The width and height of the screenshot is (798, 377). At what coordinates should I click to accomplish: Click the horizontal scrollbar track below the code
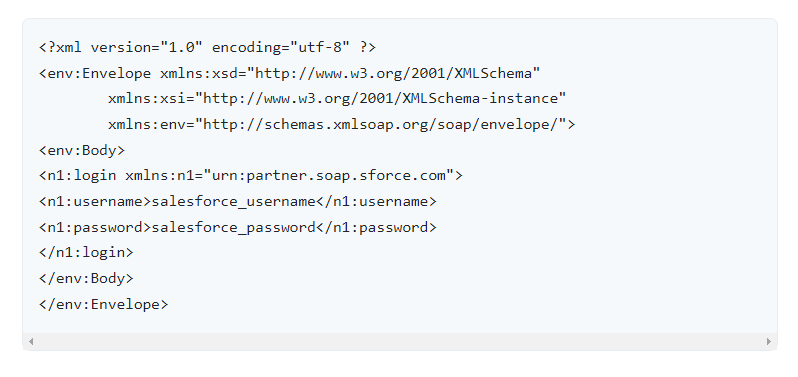[400, 341]
